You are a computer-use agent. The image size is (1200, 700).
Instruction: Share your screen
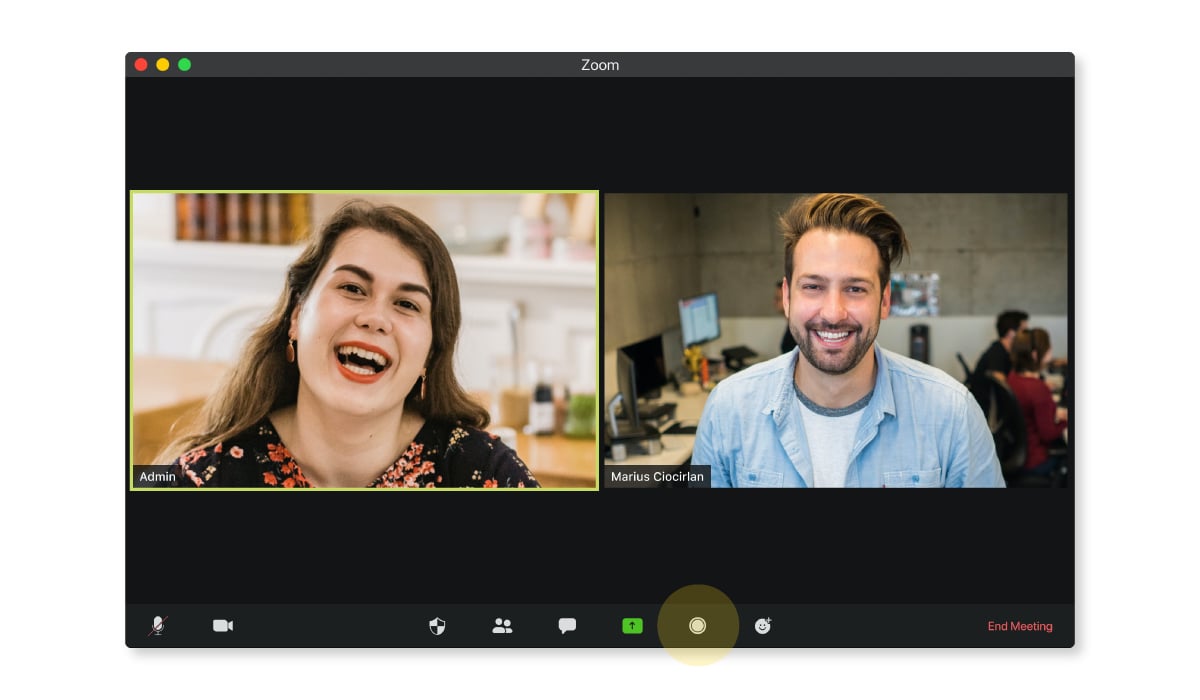pyautogui.click(x=632, y=626)
